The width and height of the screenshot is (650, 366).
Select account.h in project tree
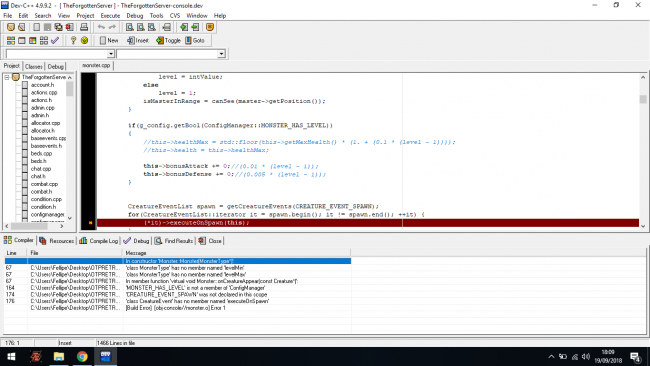tap(42, 85)
